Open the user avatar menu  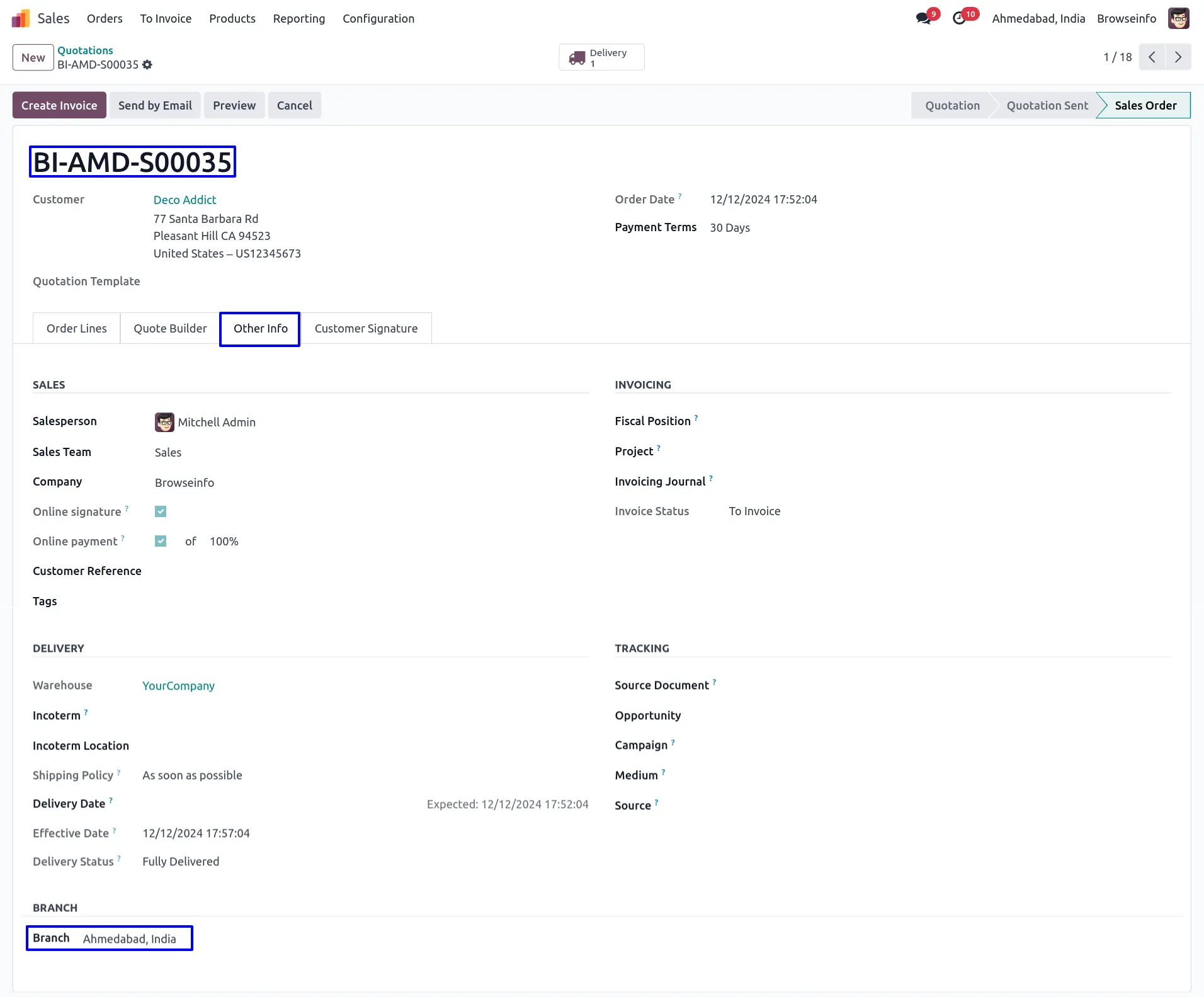click(x=1178, y=18)
